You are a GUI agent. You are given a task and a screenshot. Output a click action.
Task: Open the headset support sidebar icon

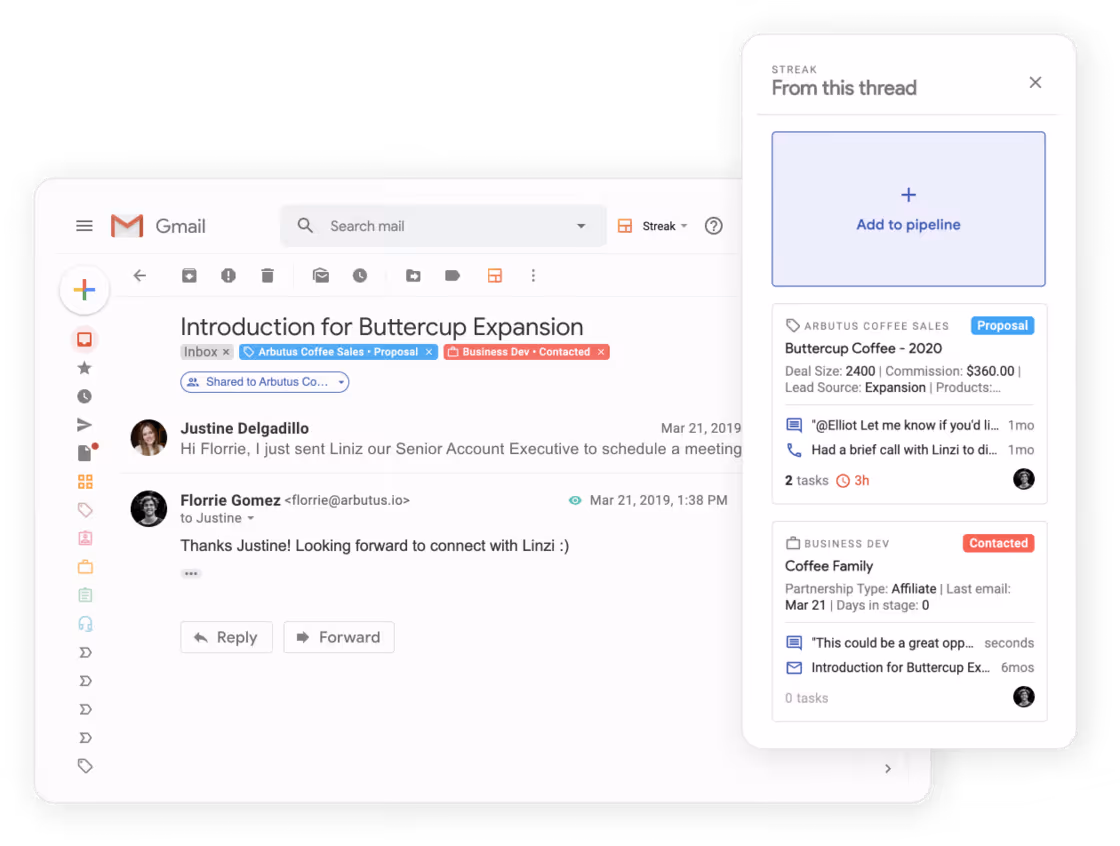[x=85, y=624]
